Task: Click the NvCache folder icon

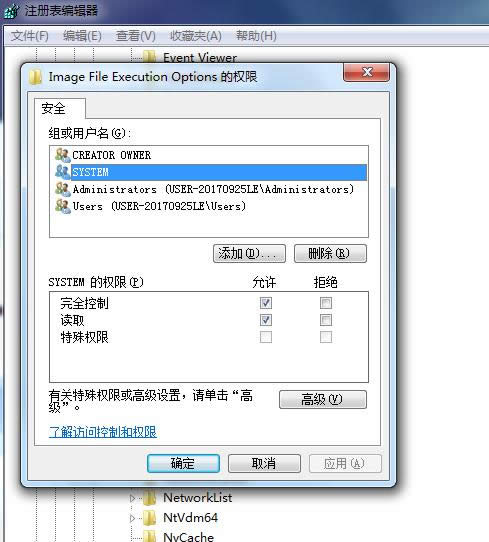Action: click(x=150, y=536)
